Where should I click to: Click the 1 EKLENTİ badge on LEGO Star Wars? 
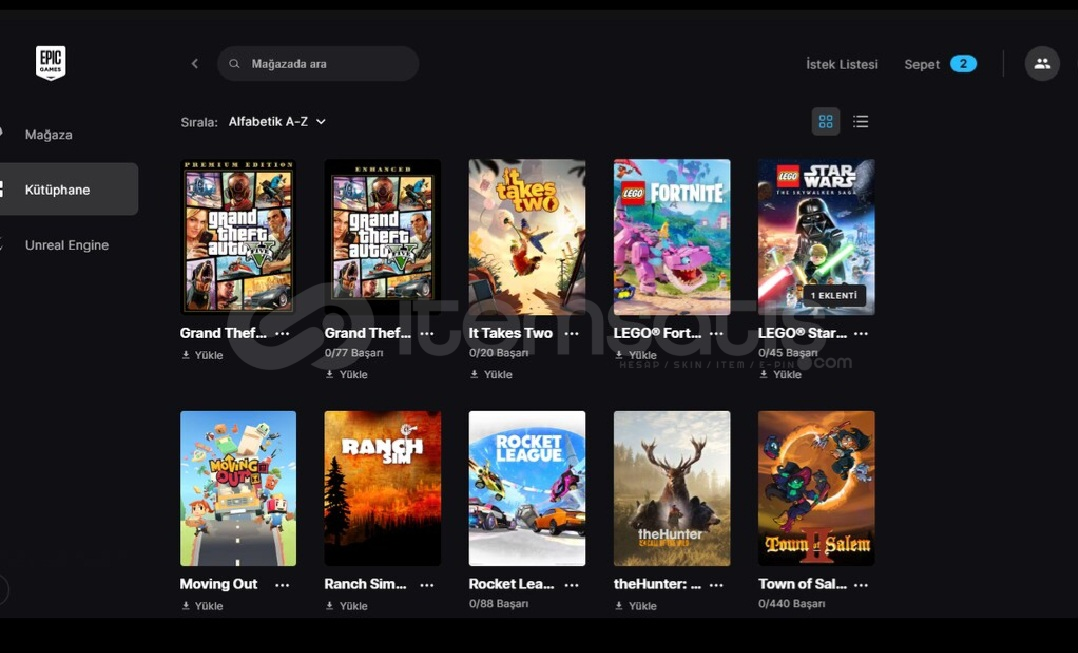pos(834,296)
